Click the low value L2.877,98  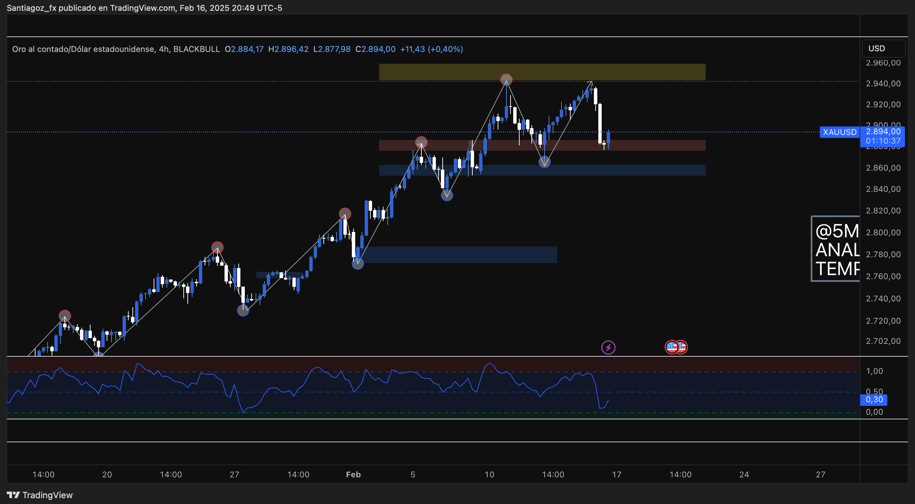pos(332,50)
